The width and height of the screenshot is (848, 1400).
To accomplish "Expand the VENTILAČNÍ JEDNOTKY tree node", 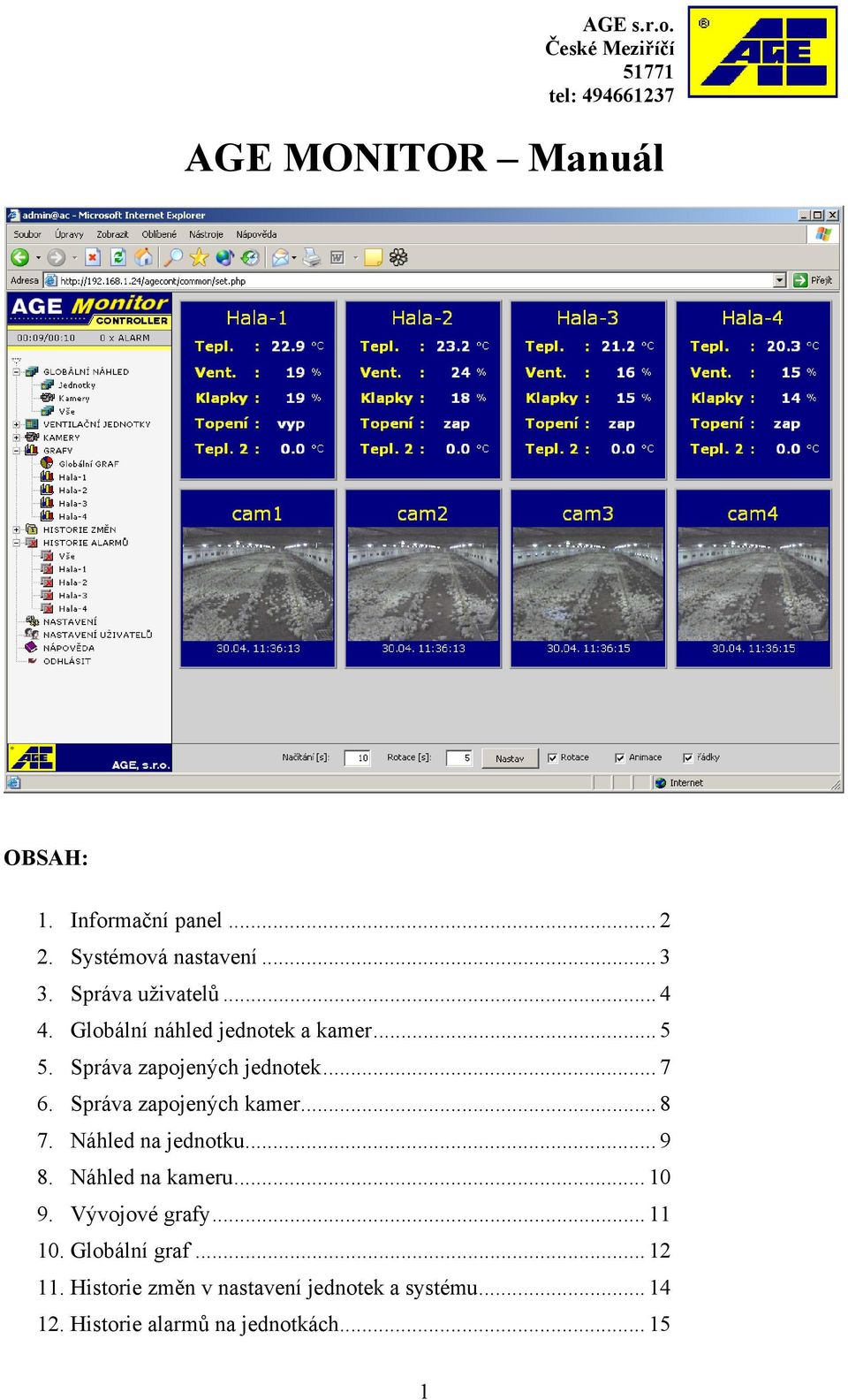I will (17, 424).
